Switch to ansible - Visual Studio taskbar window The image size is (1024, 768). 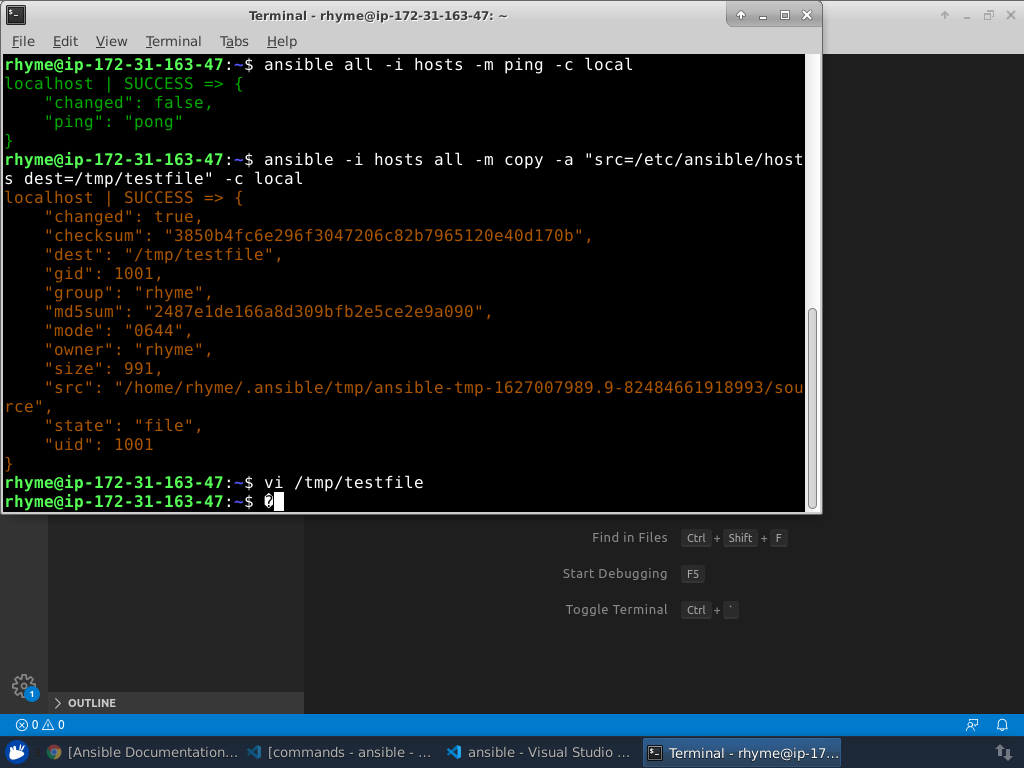click(539, 752)
